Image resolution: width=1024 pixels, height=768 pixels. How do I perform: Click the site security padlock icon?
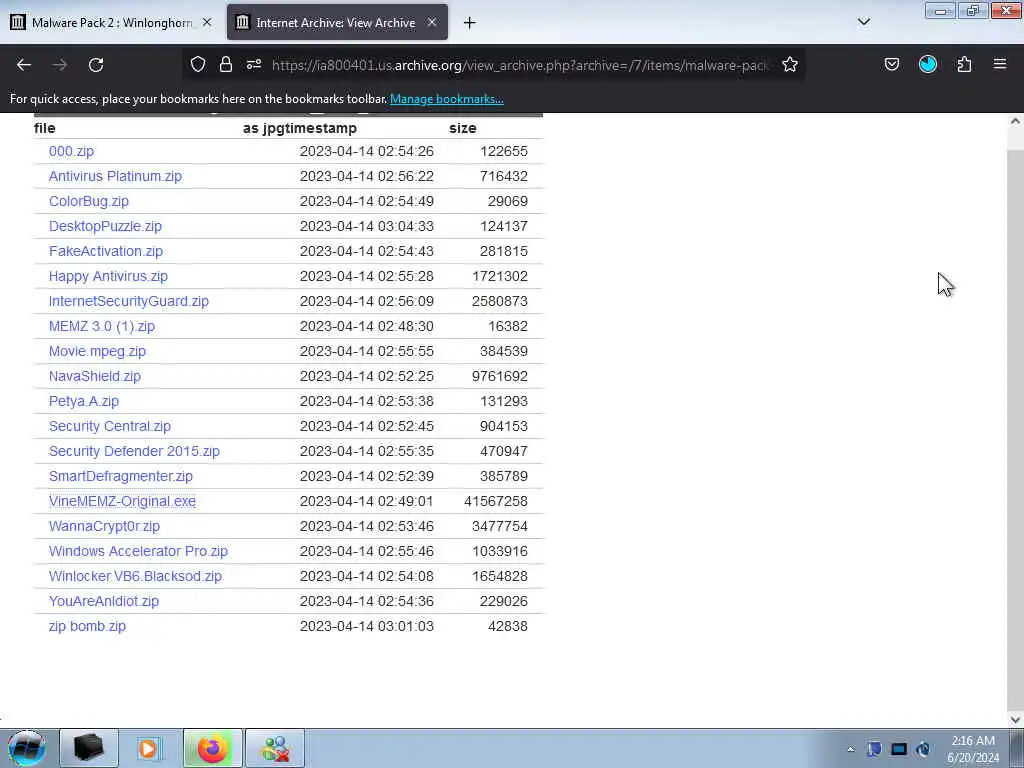pyautogui.click(x=226, y=64)
